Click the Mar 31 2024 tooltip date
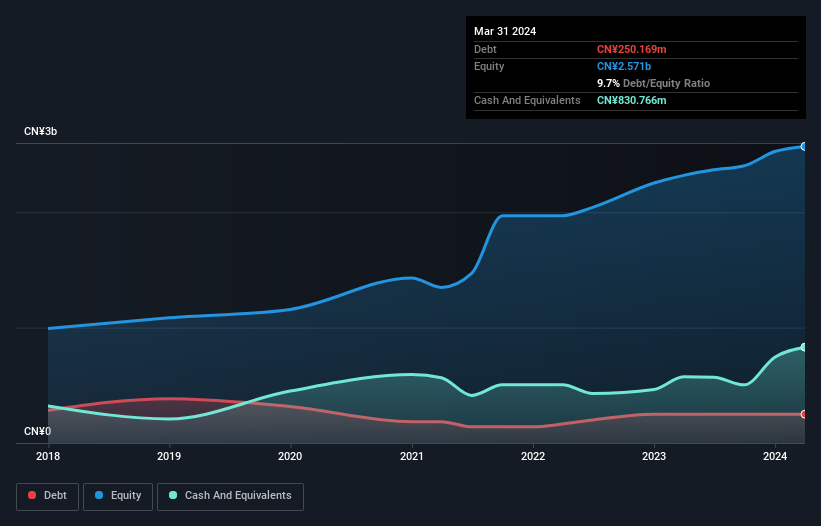Screen dimensions: 821x526 point(505,31)
